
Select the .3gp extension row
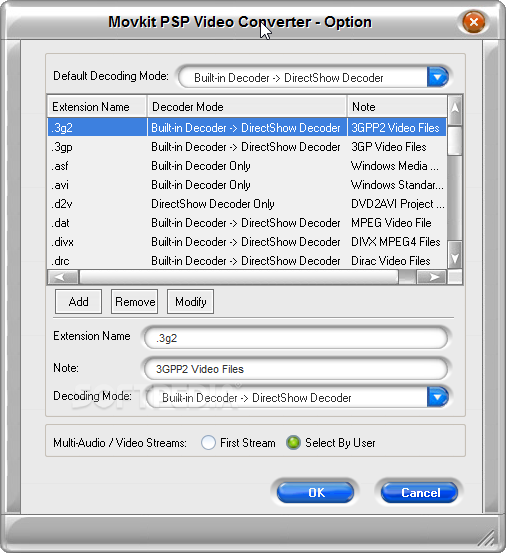pos(247,147)
